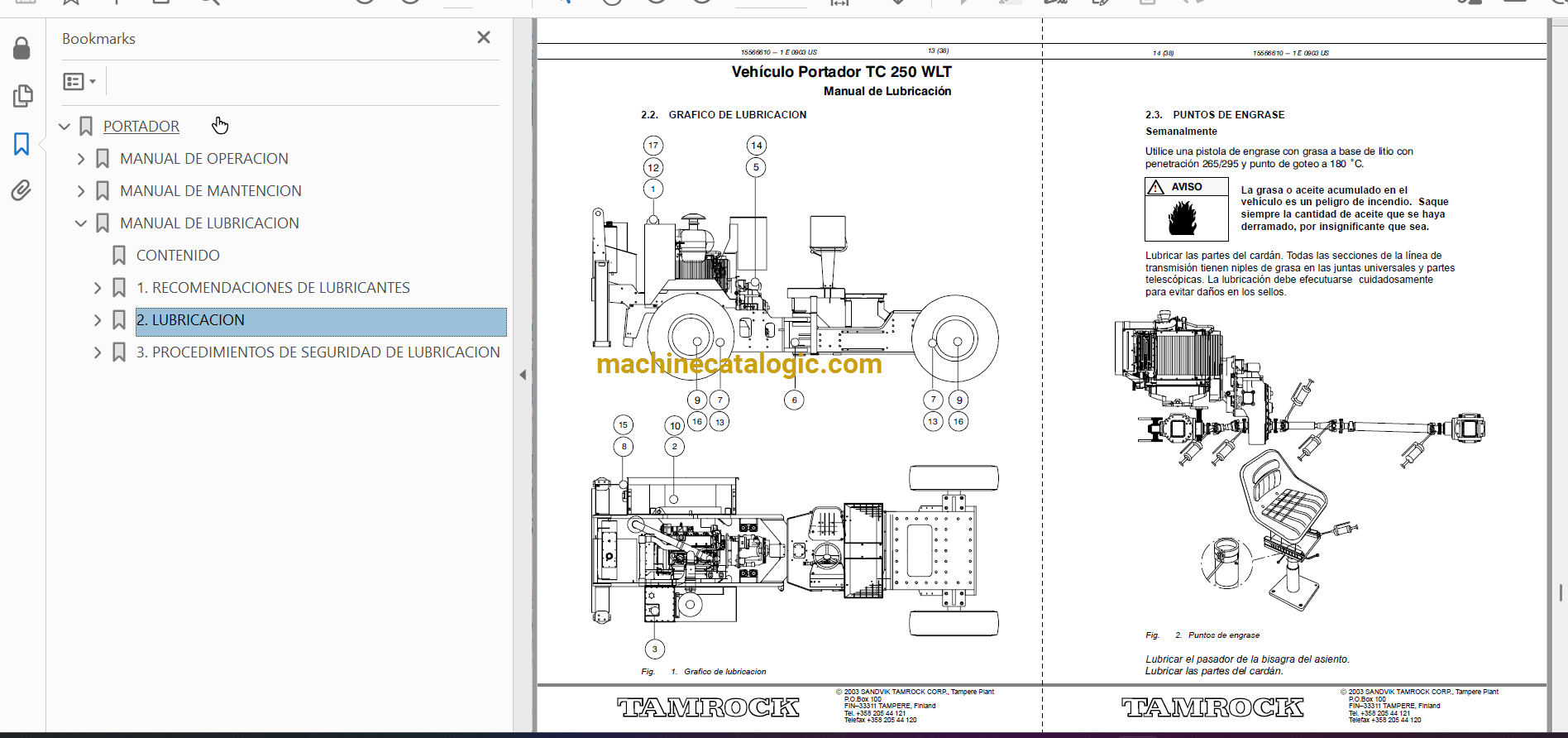Toggle the bookmarks panel icon in sidebar
Screen dimensions: 1568x738
(22, 144)
